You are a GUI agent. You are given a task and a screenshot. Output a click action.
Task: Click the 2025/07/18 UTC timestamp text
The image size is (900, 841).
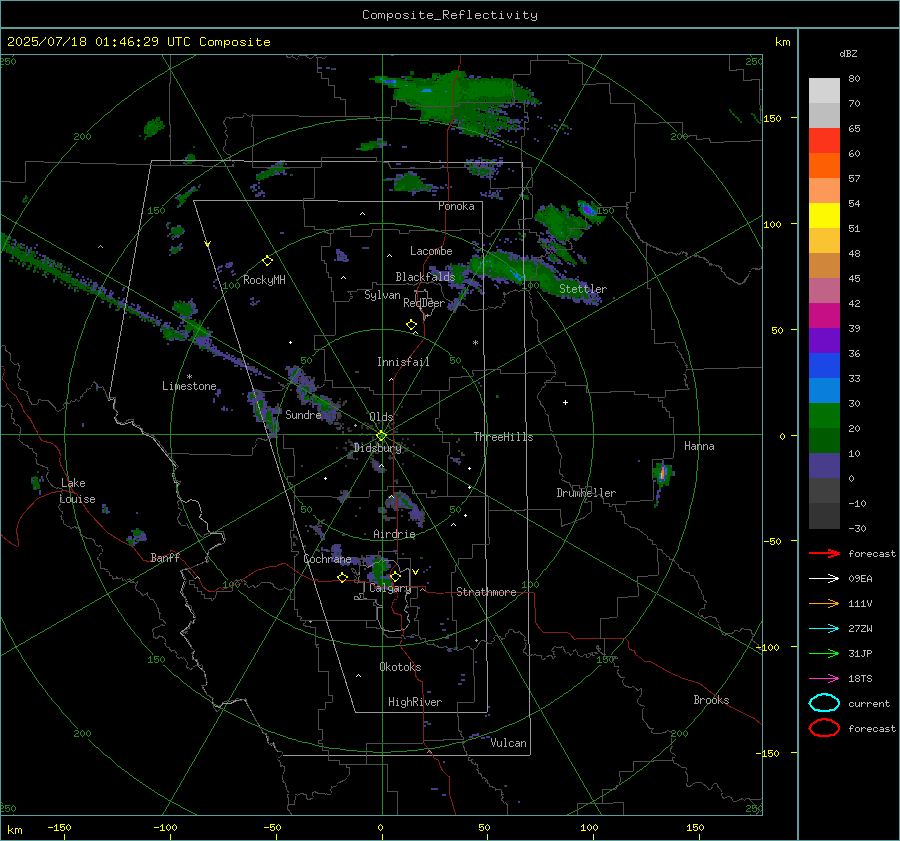[138, 42]
